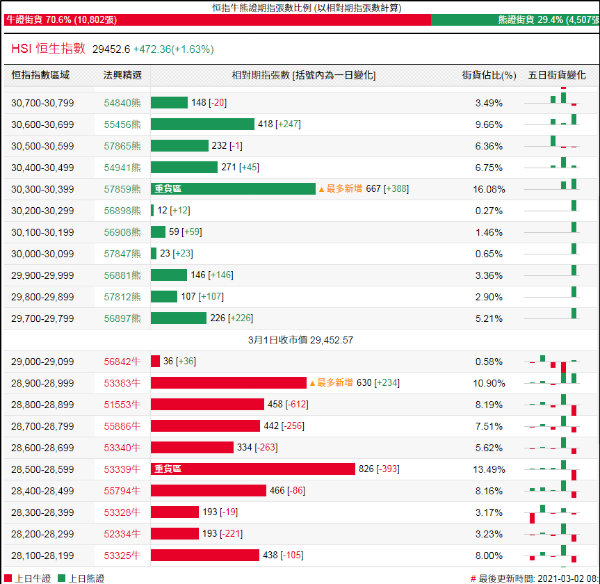Viewport: 600px width, 584px height.
Task: Click the red 上日牛證 legend square
Action: click(8, 578)
